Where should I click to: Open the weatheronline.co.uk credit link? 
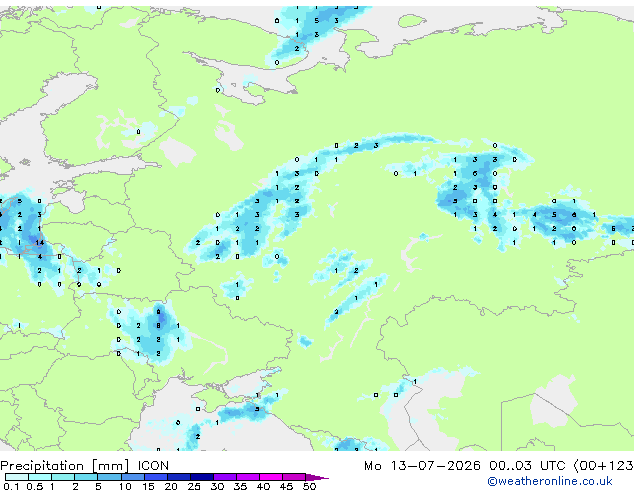pyautogui.click(x=550, y=481)
